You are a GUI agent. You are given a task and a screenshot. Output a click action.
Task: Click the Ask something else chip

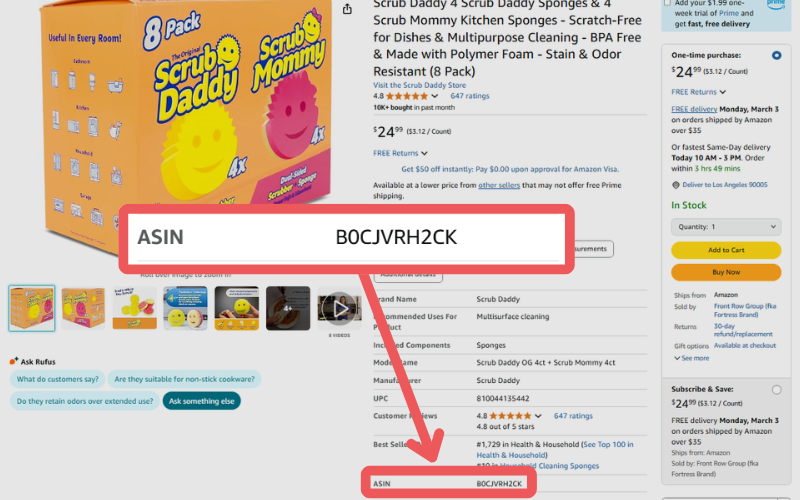pyautogui.click(x=202, y=401)
